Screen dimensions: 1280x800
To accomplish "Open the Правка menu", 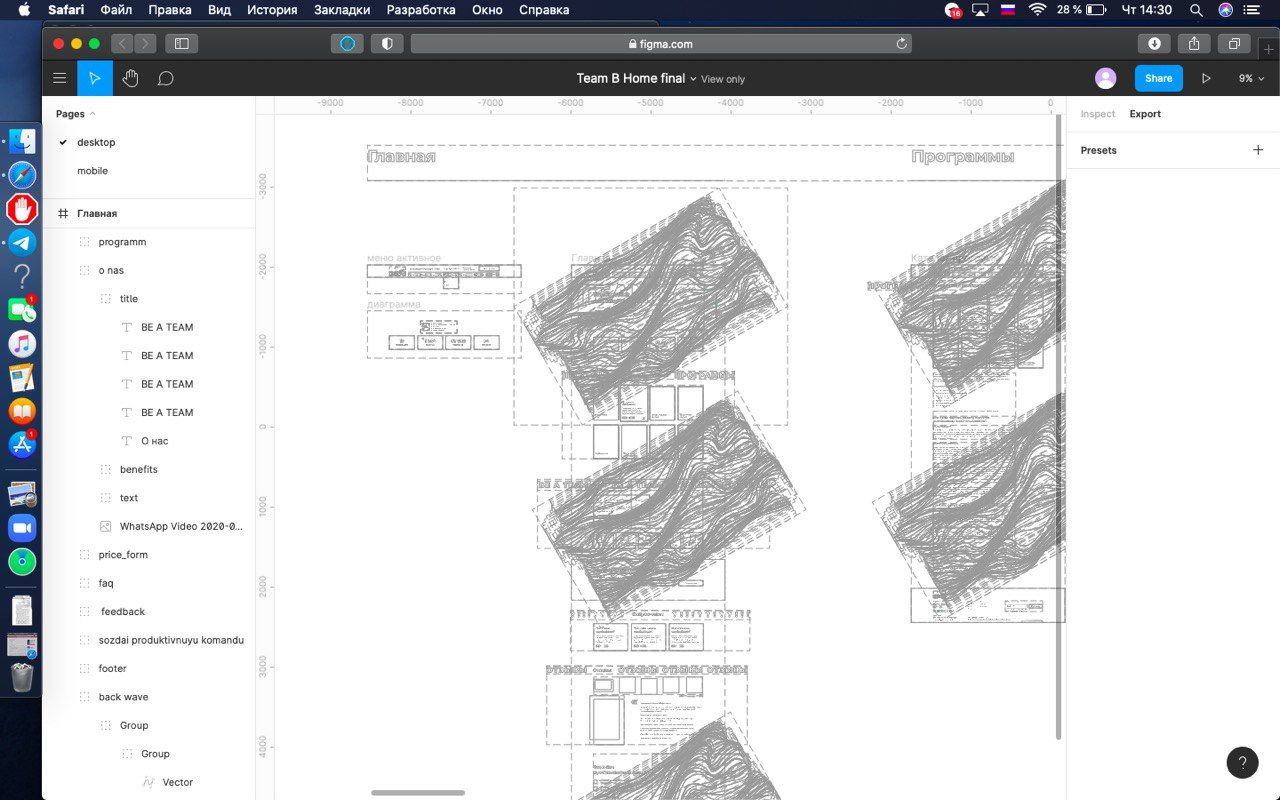I will [x=170, y=10].
